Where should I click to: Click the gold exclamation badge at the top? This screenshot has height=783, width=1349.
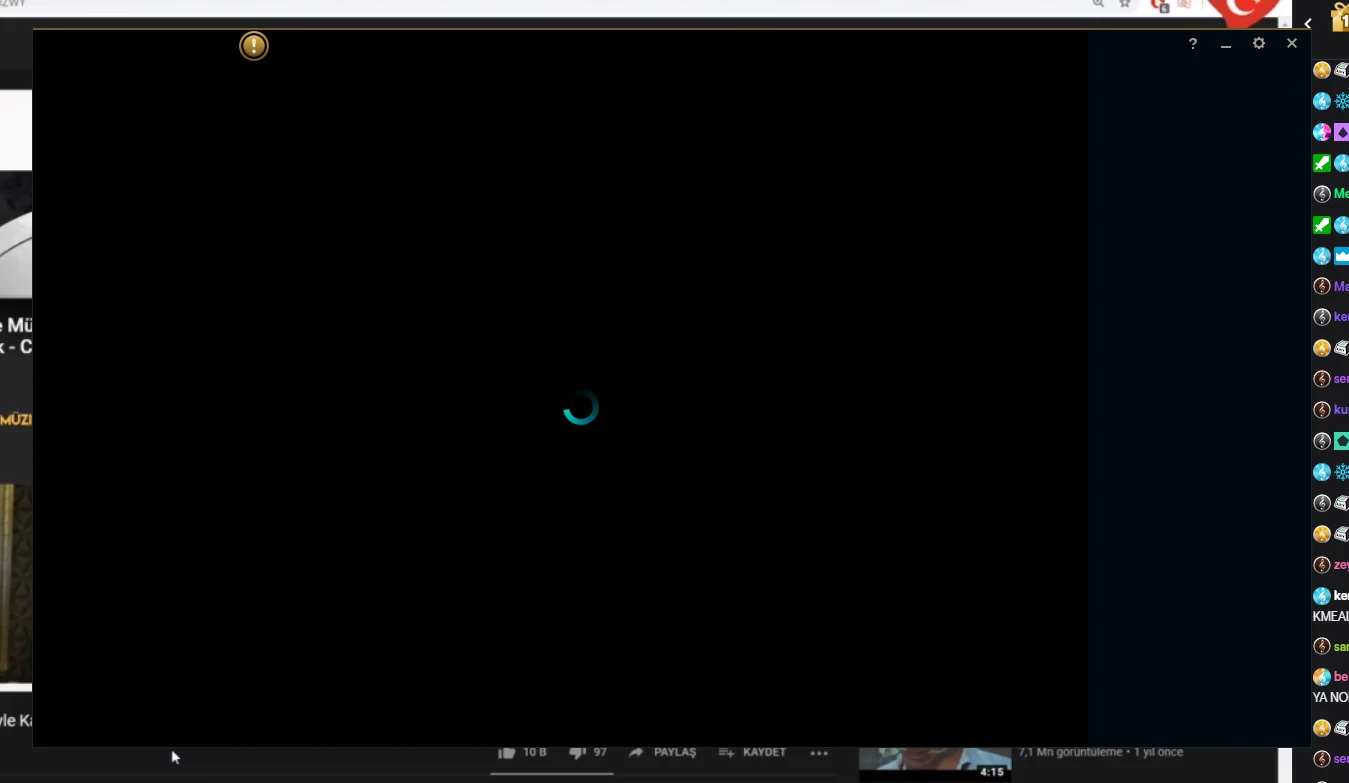(253, 45)
